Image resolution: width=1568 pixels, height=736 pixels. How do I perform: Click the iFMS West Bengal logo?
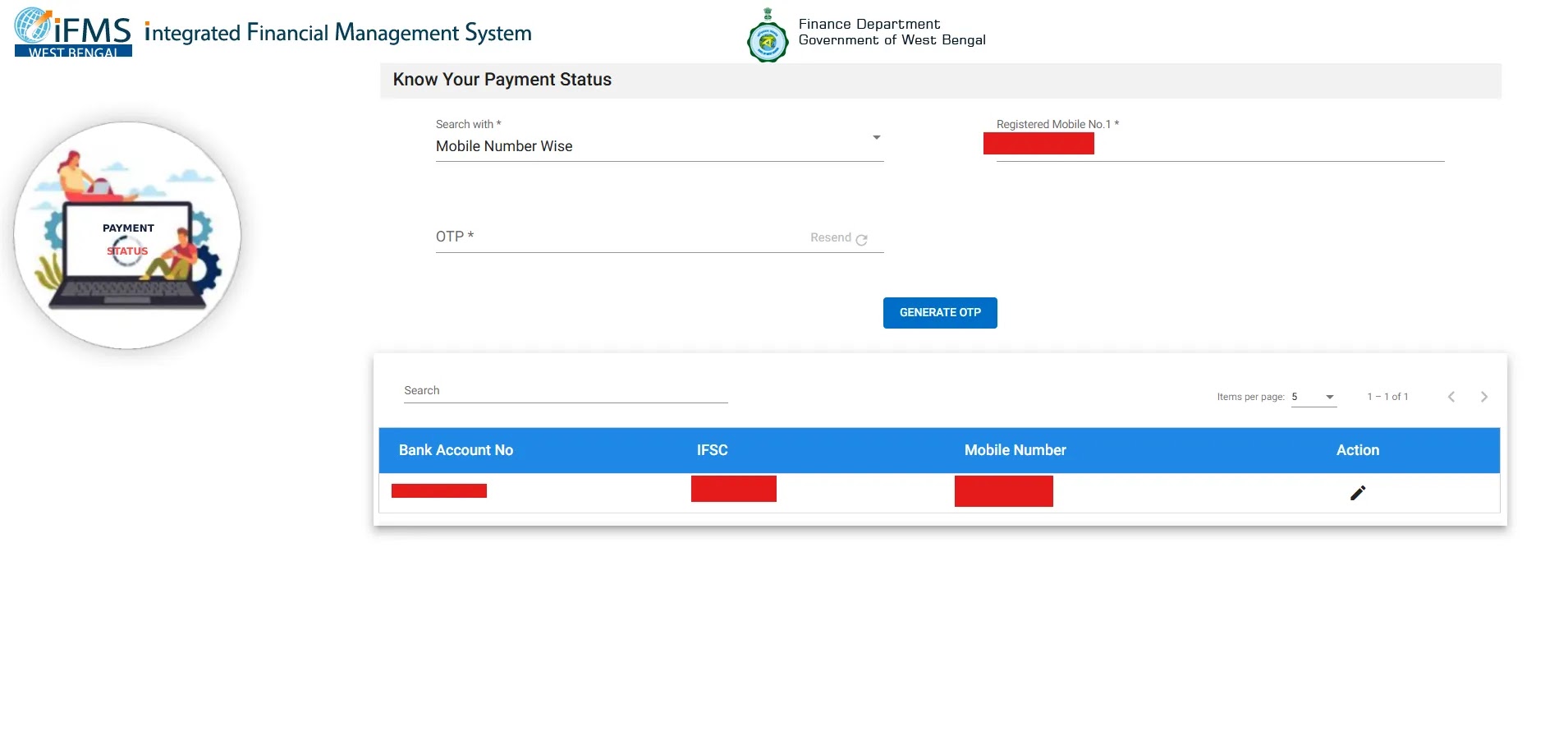point(73,32)
